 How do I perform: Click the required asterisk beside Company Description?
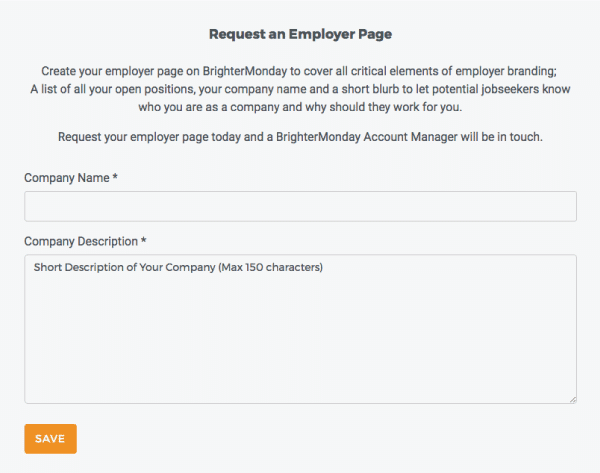(144, 241)
